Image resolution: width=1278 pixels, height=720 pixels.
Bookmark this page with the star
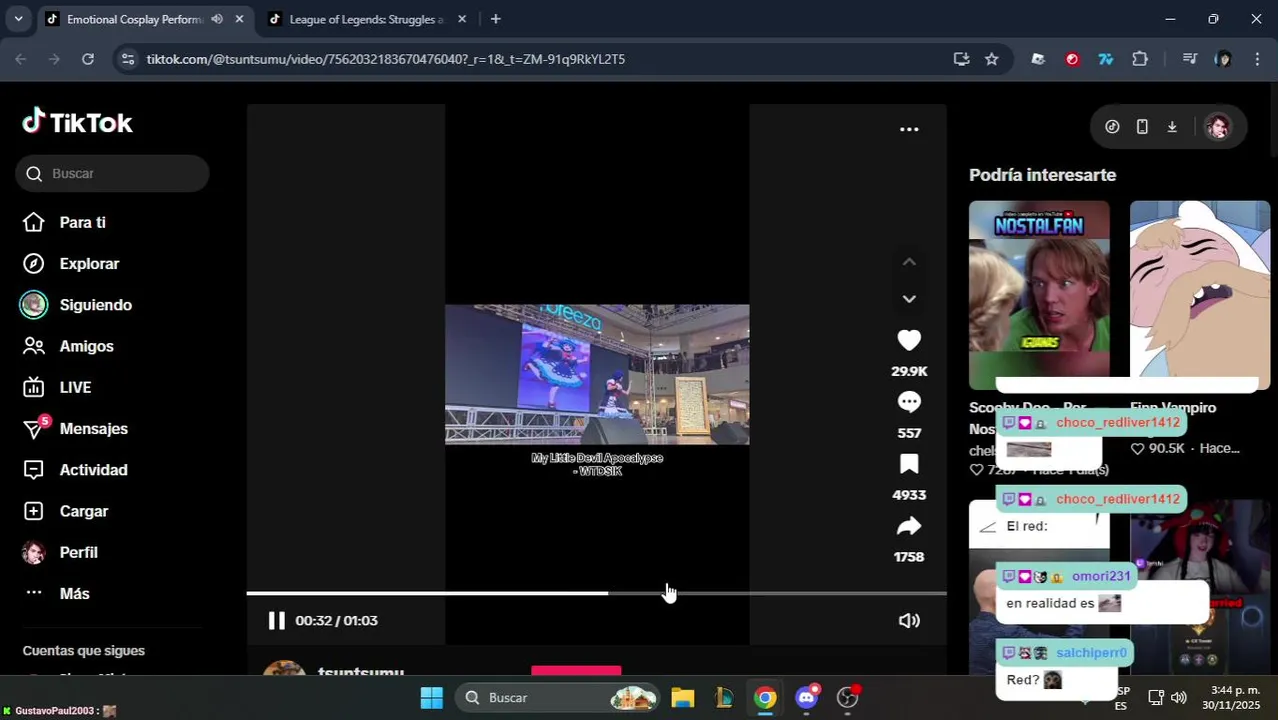992,59
